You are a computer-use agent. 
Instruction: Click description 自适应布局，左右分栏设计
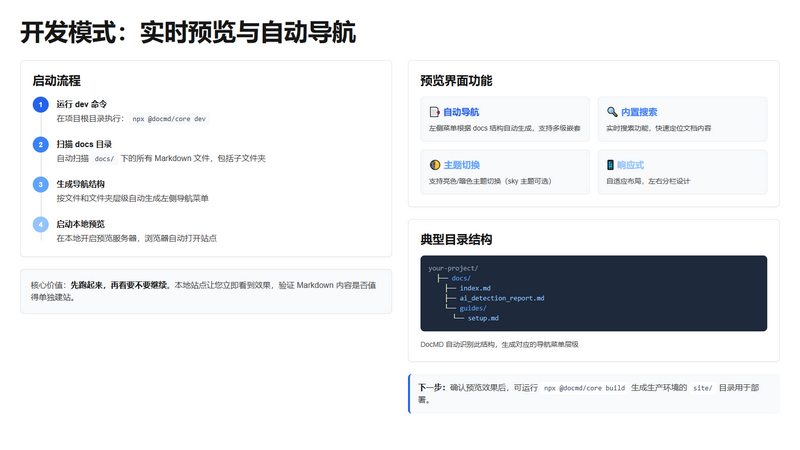[648, 181]
